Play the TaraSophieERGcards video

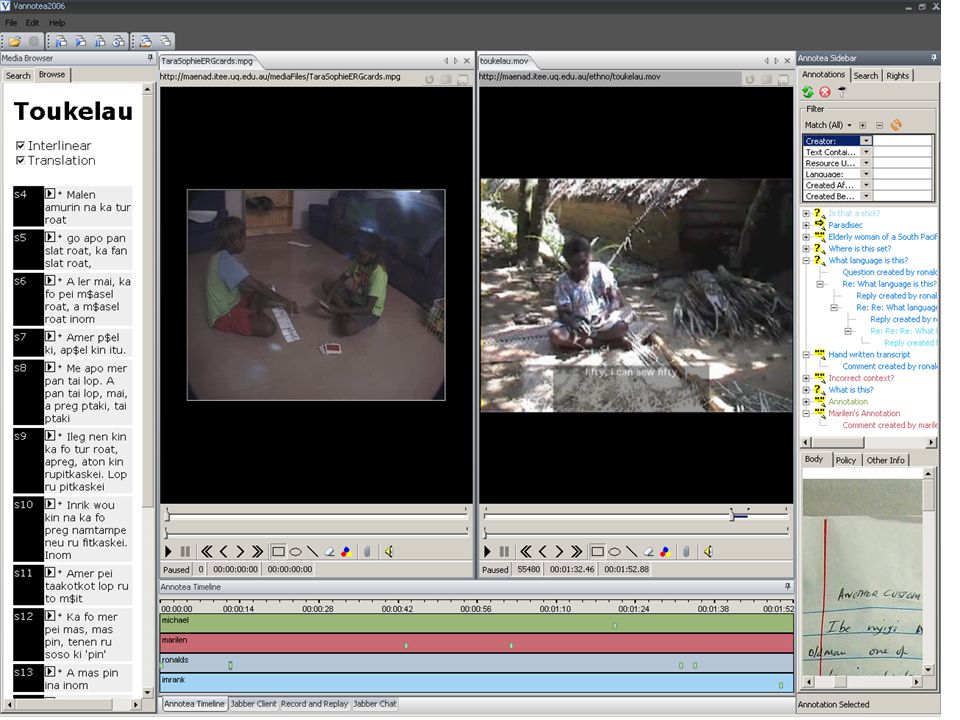[x=168, y=552]
